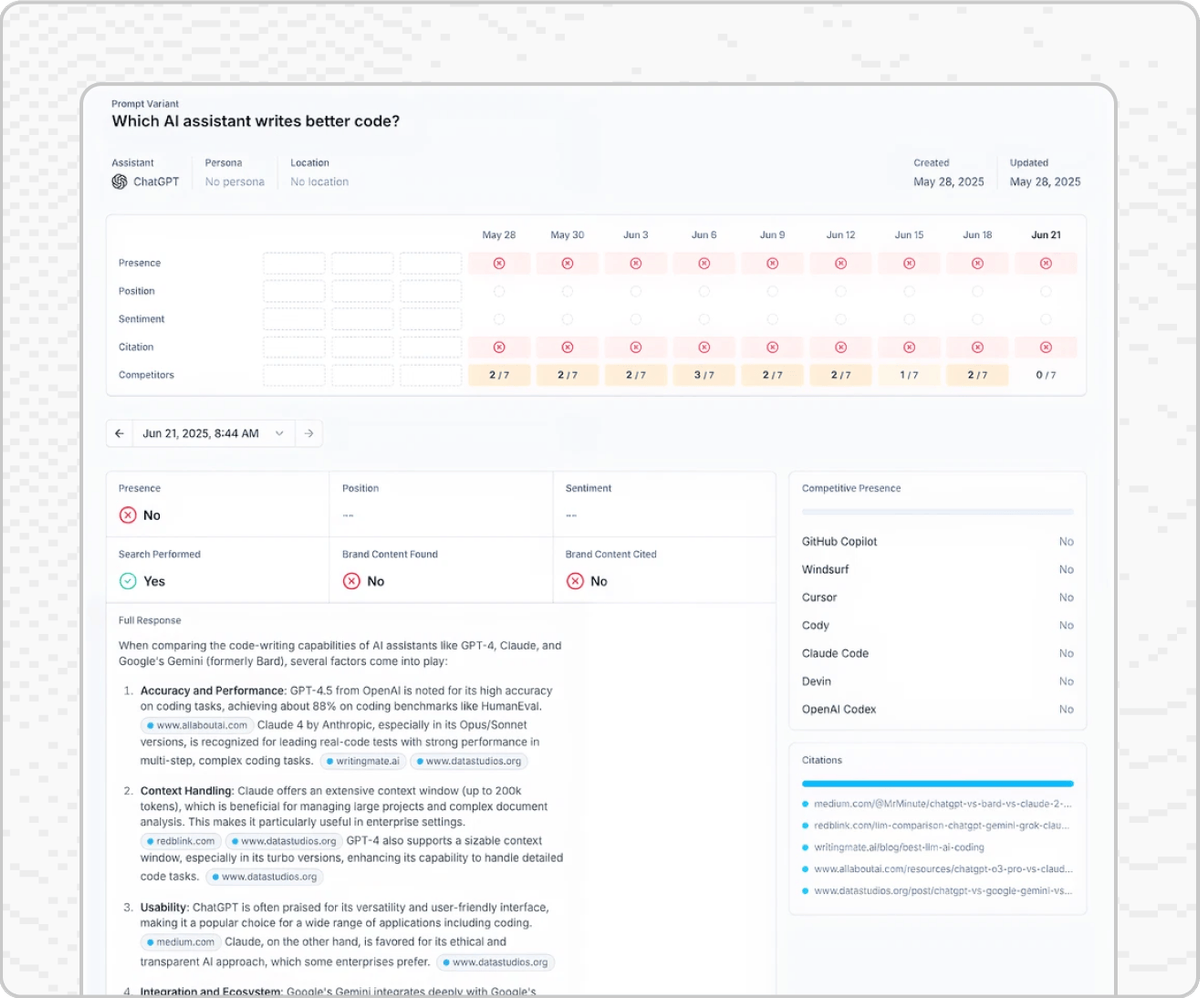
Task: Click the Devin competitor row
Action: tap(938, 681)
